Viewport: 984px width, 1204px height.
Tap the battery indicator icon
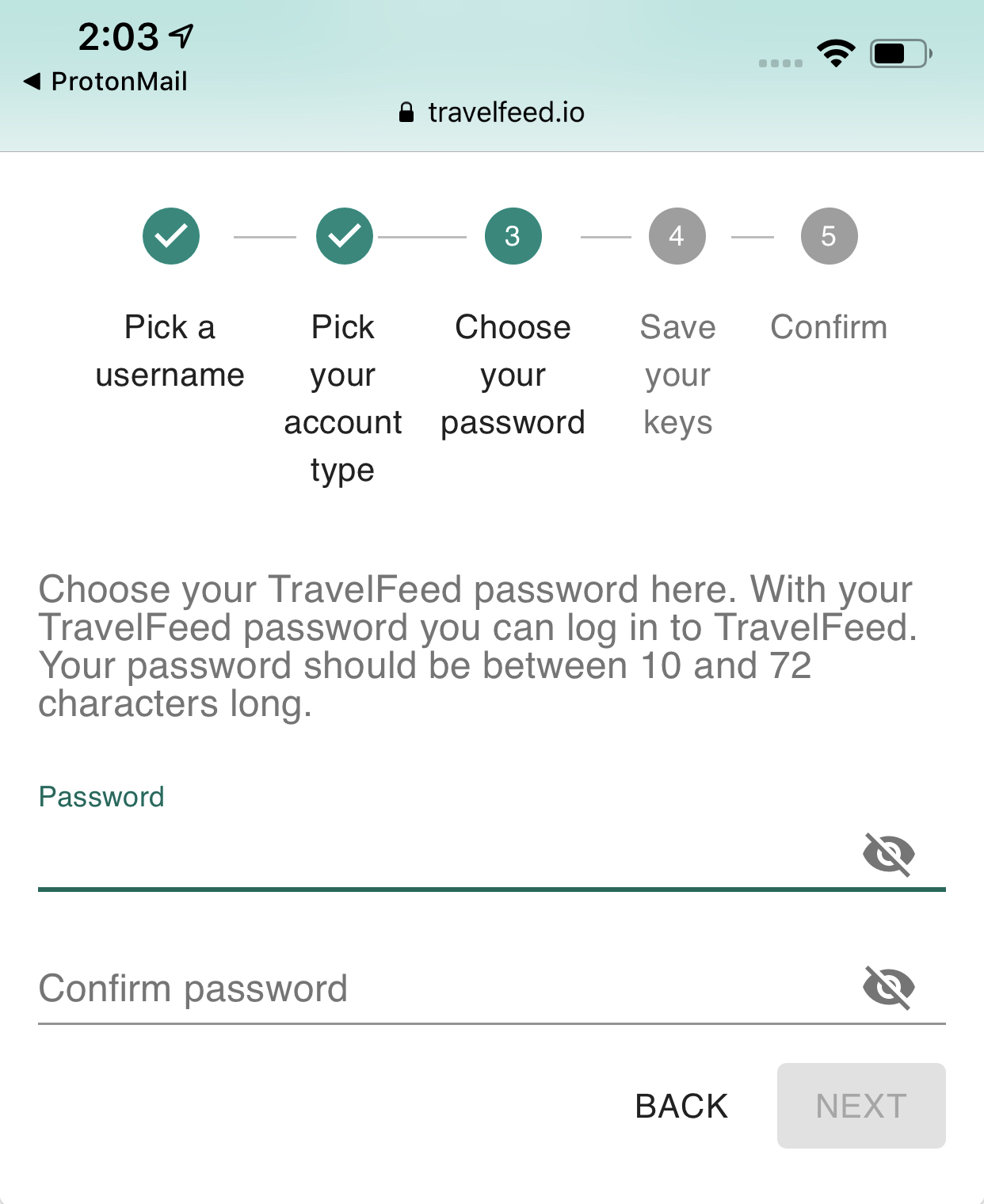coord(901,54)
